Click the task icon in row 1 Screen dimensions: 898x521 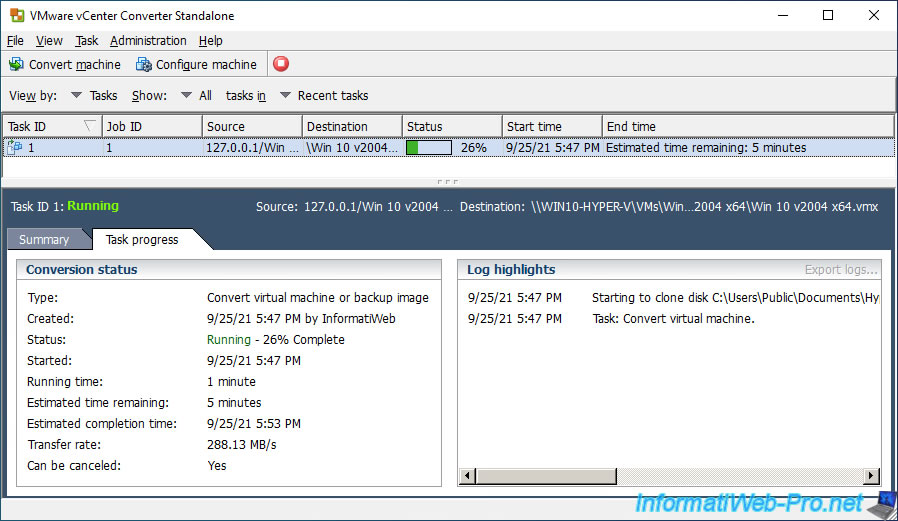pos(14,148)
